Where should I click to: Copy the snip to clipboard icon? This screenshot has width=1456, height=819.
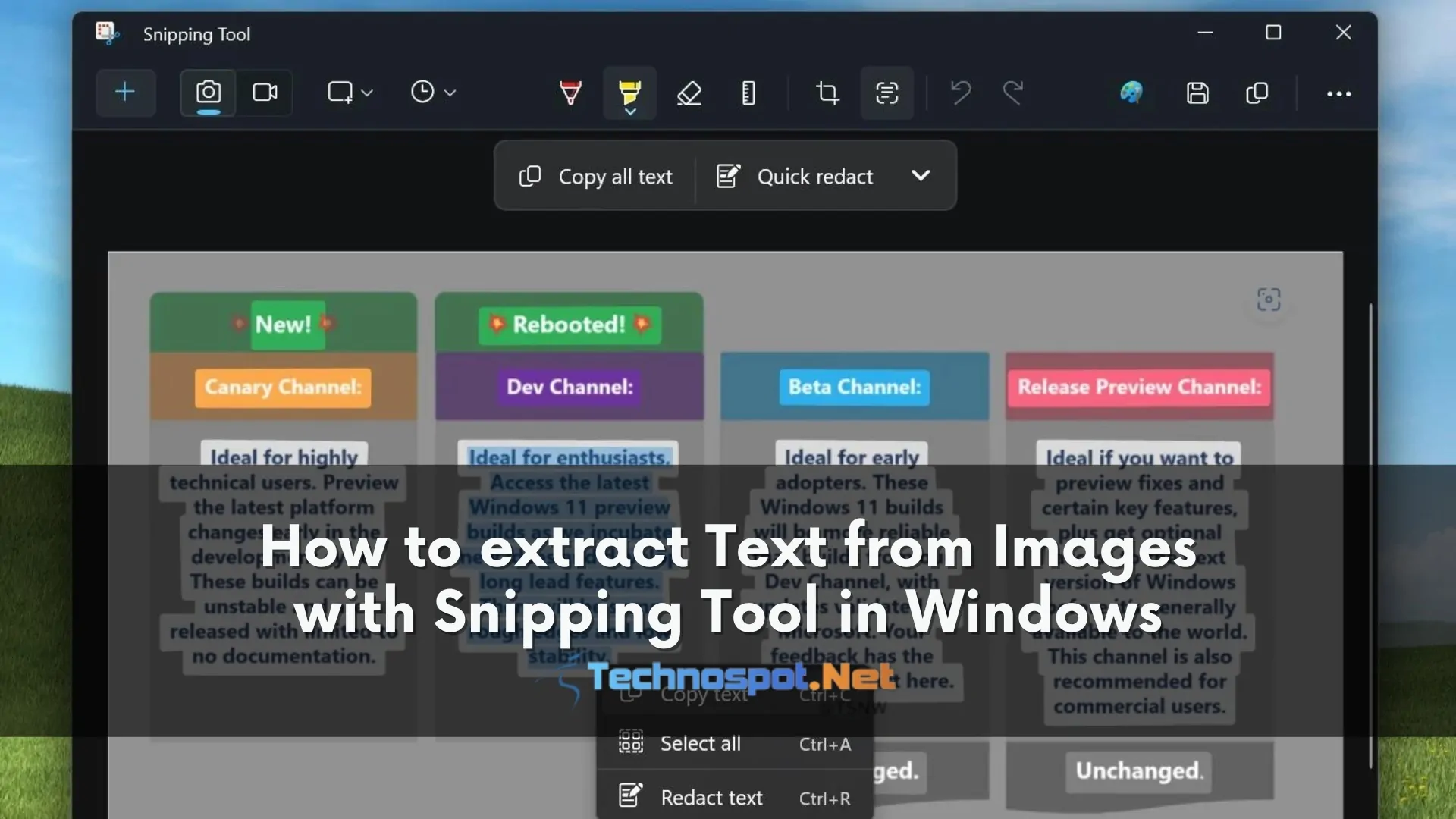pos(1257,93)
